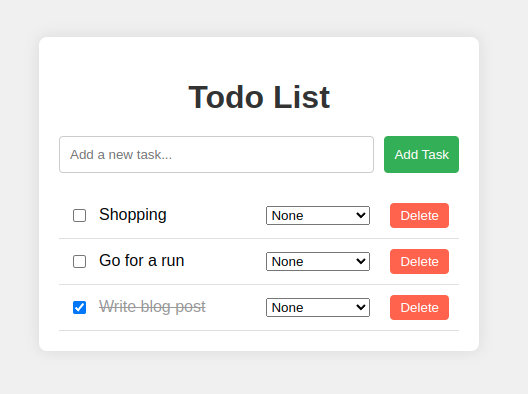Screen dimensions: 528x394
Task: Click the chevron arrow in Go for a run's dropdown
Action: pyautogui.click(x=361, y=261)
